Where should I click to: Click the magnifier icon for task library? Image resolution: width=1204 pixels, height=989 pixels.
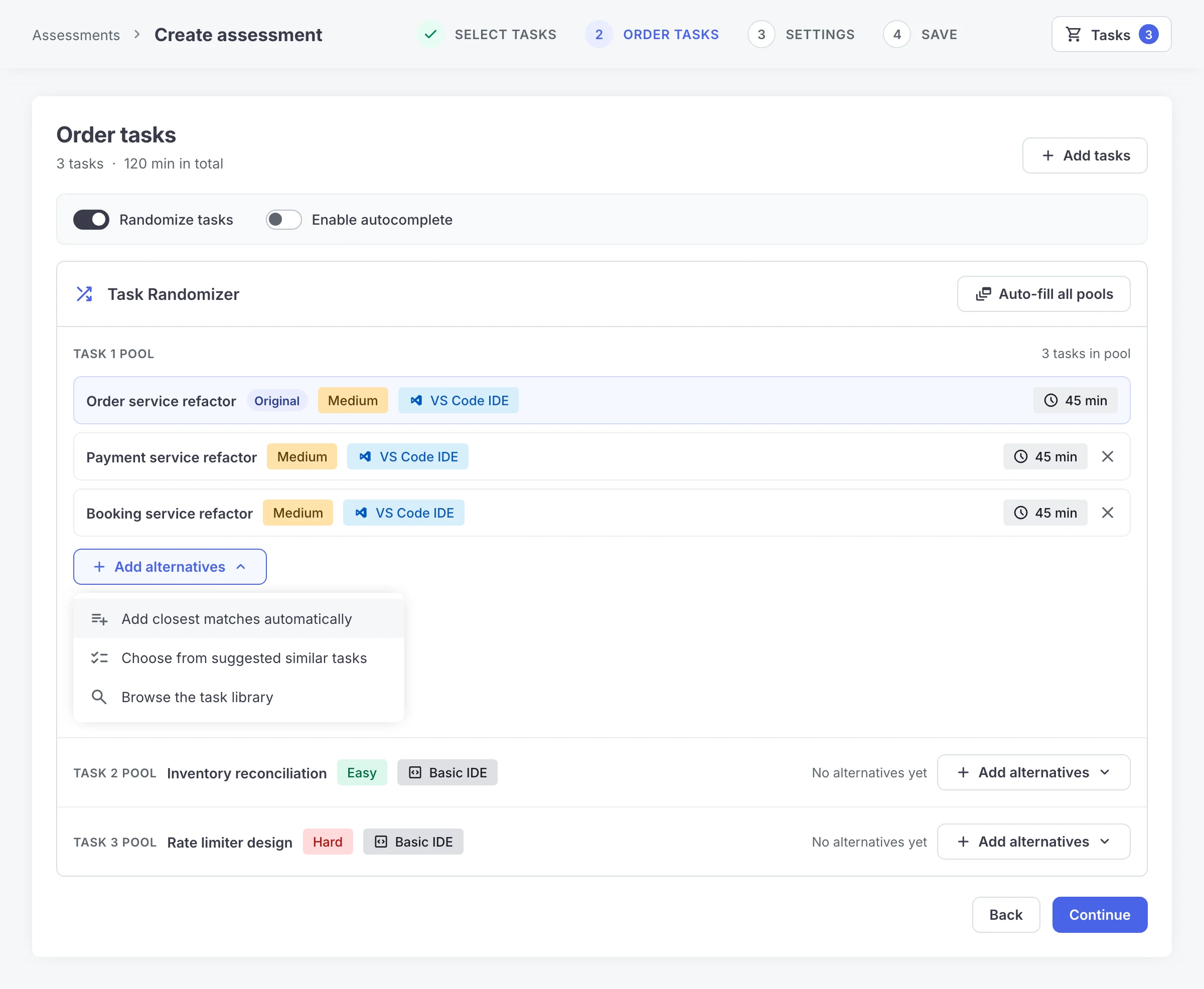pyautogui.click(x=99, y=697)
